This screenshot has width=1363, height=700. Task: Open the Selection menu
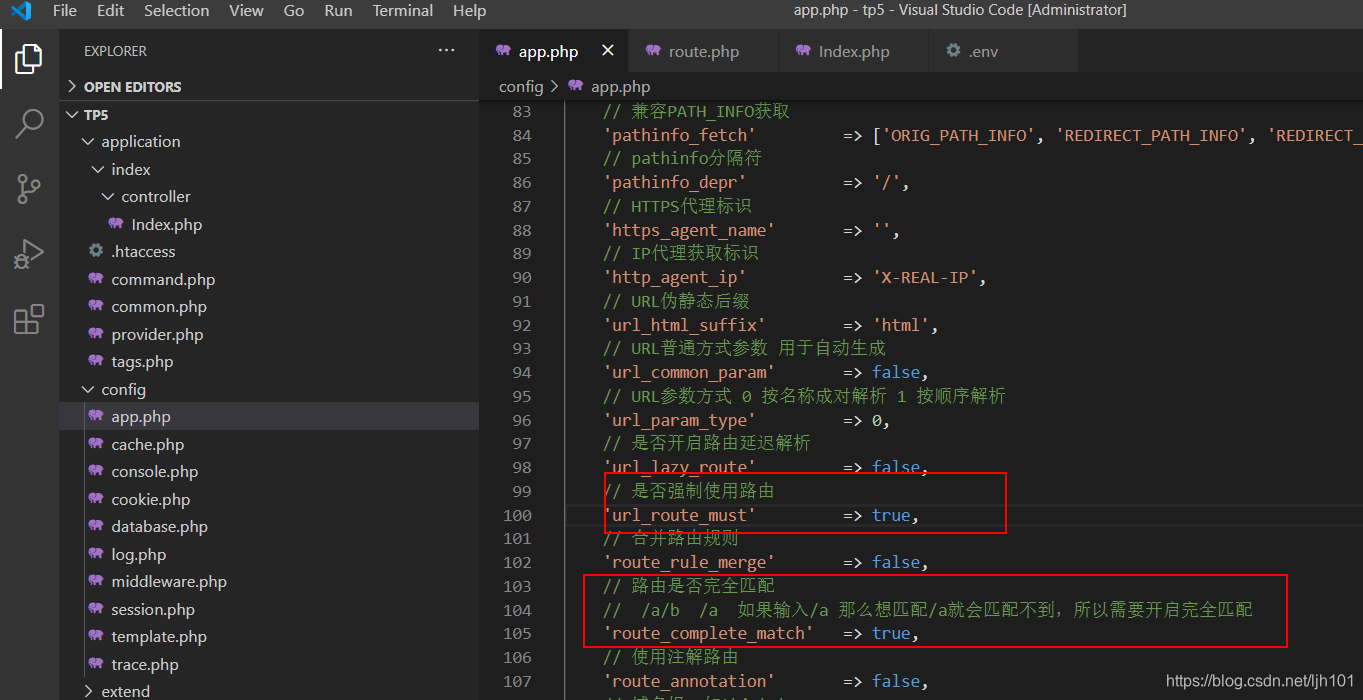[176, 11]
